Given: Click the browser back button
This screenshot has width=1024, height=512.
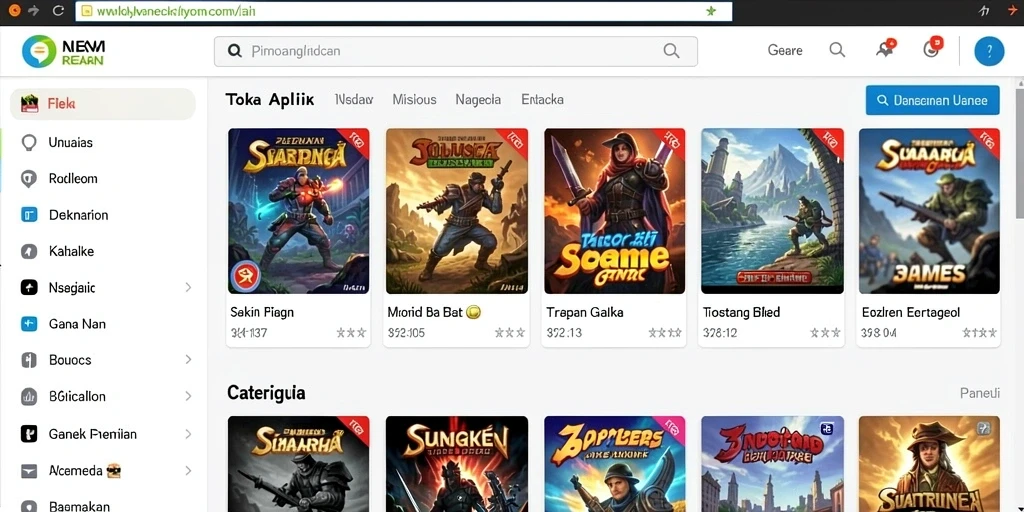Looking at the screenshot, I should [x=16, y=10].
